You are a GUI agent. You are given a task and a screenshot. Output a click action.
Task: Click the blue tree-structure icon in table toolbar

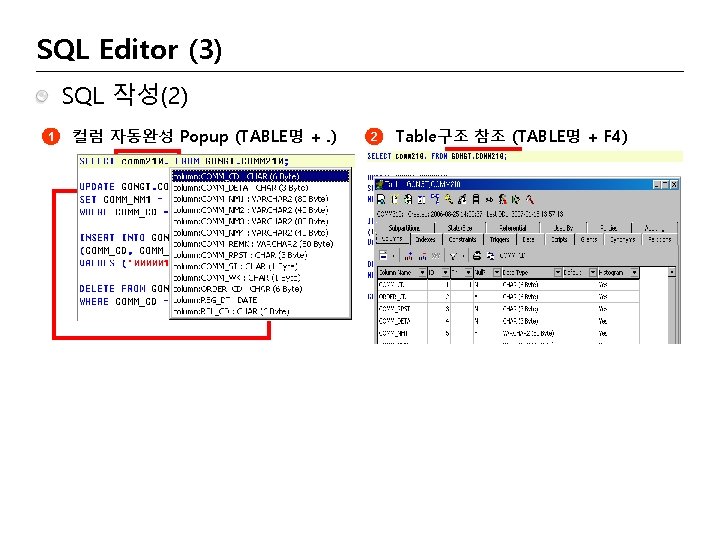(435, 199)
